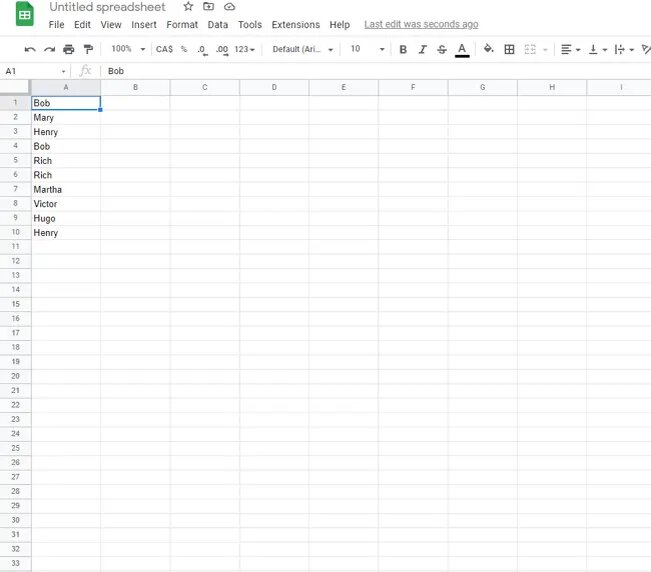
Task: Select column B header
Action: pos(135,87)
